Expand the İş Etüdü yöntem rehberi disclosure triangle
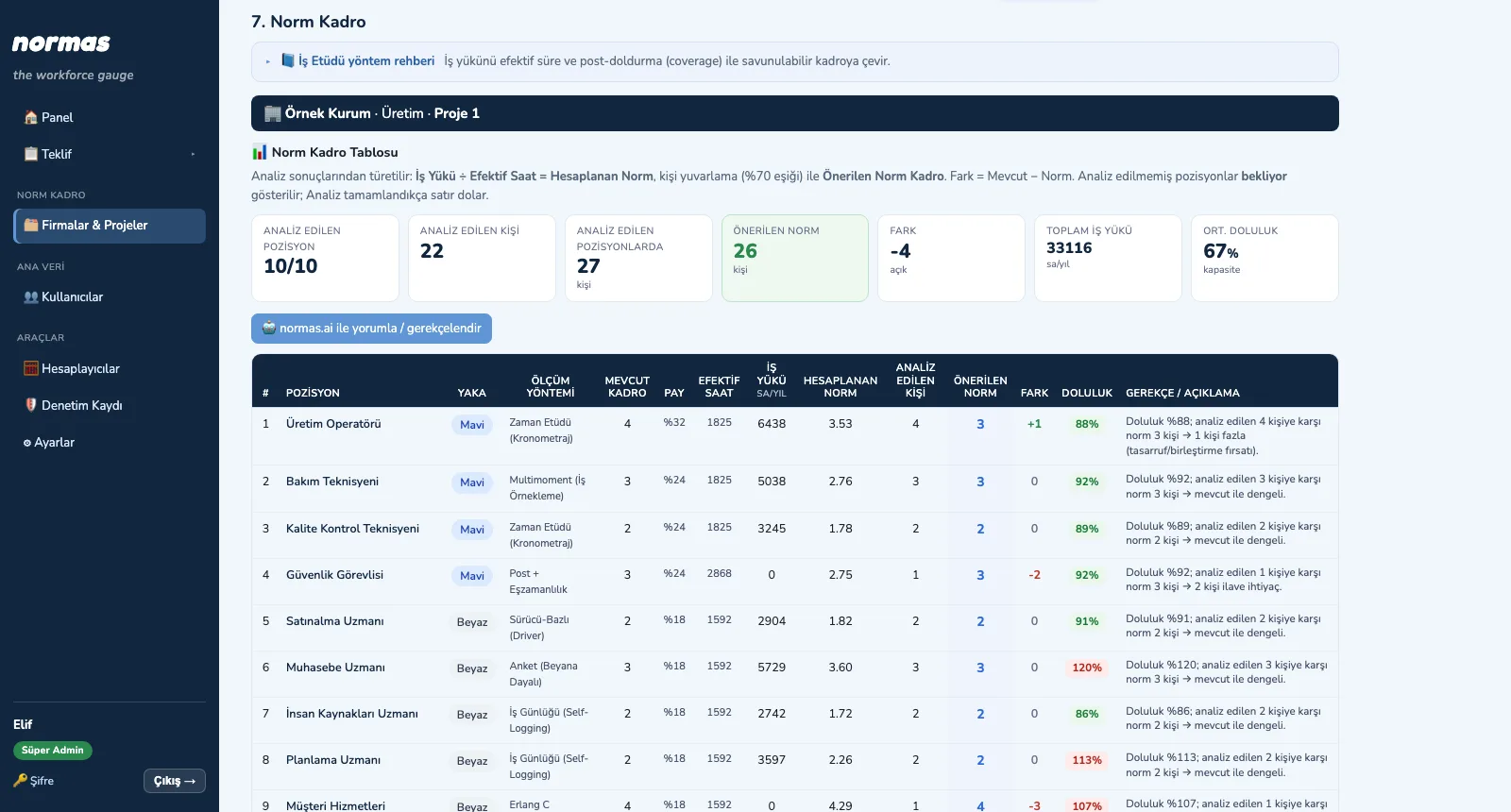Screen dimensions: 1511x812 (268, 61)
